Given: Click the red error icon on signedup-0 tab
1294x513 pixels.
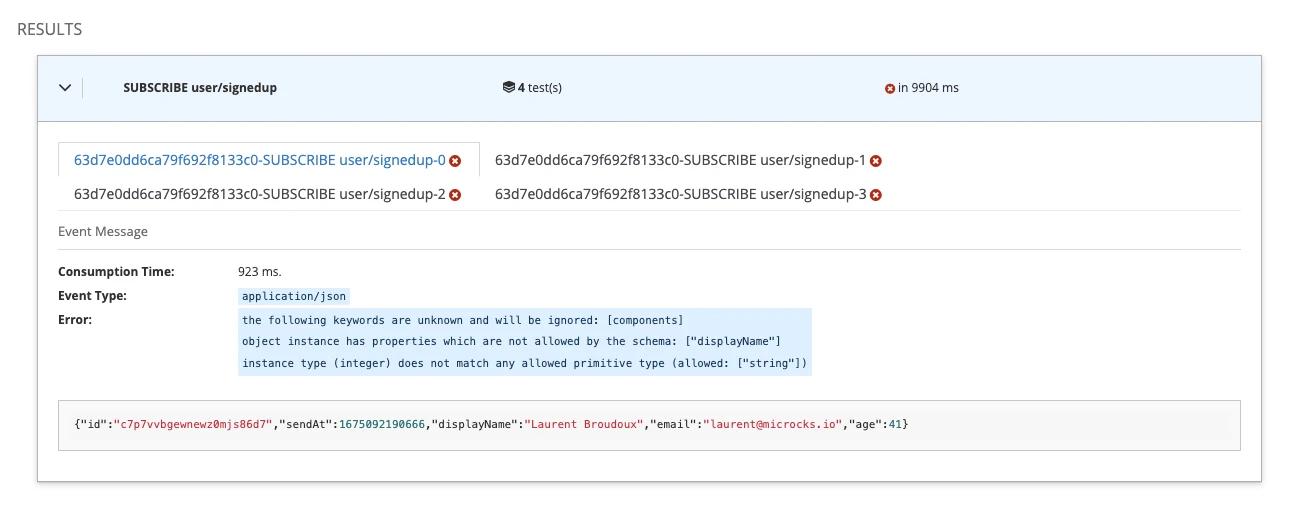Looking at the screenshot, I should point(455,161).
